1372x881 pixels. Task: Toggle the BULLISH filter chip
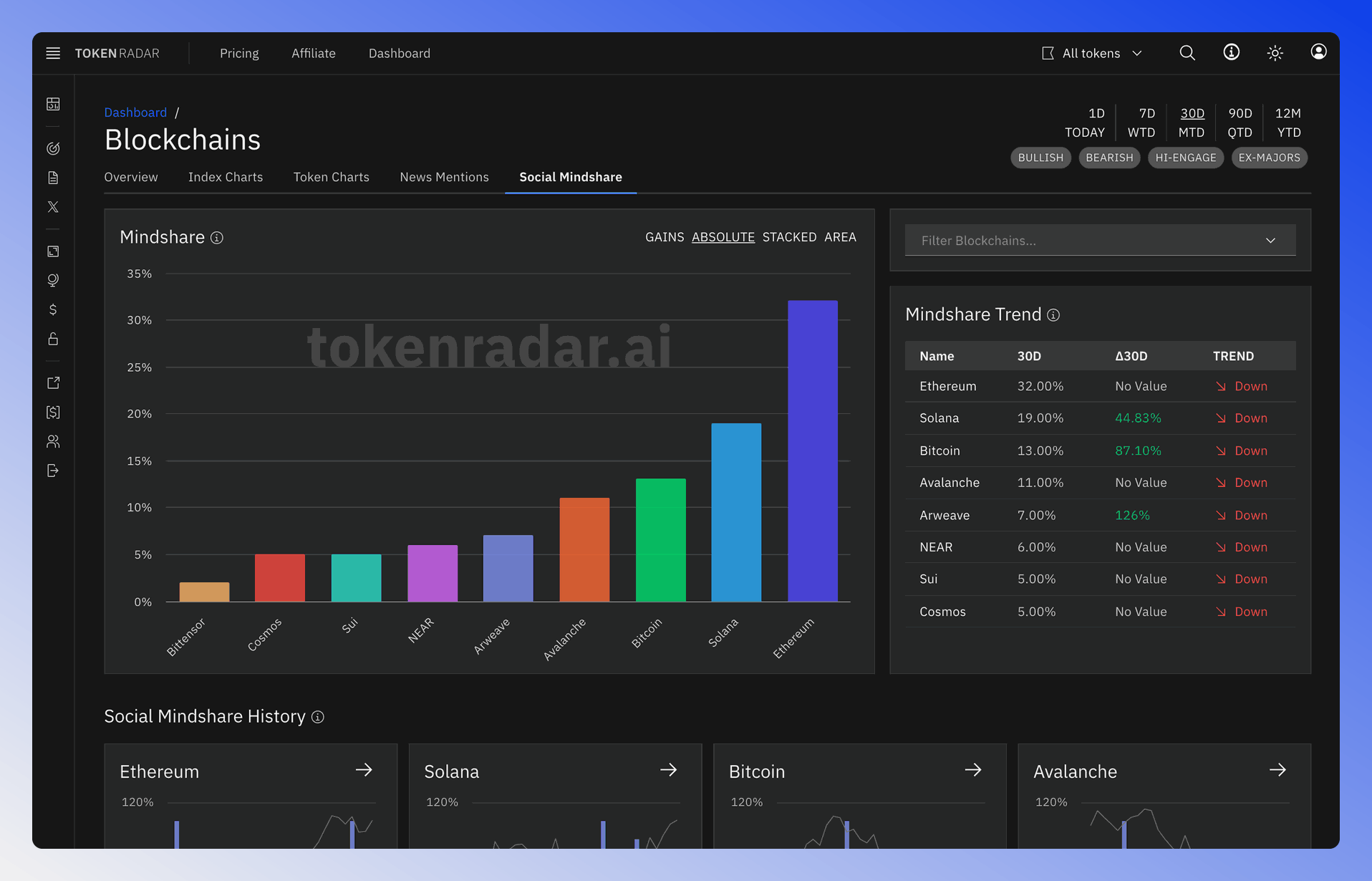click(1040, 158)
